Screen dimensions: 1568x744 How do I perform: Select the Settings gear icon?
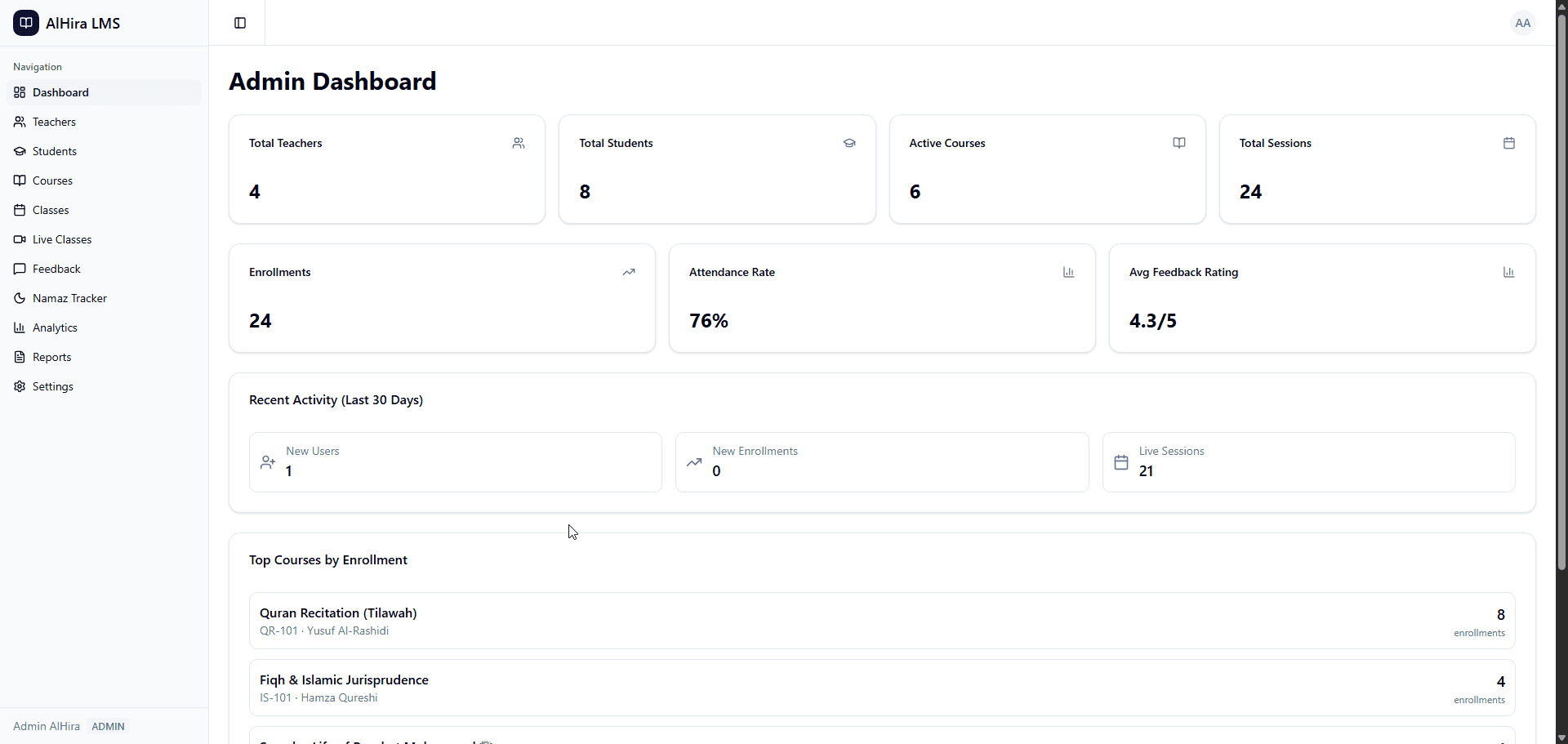click(19, 386)
